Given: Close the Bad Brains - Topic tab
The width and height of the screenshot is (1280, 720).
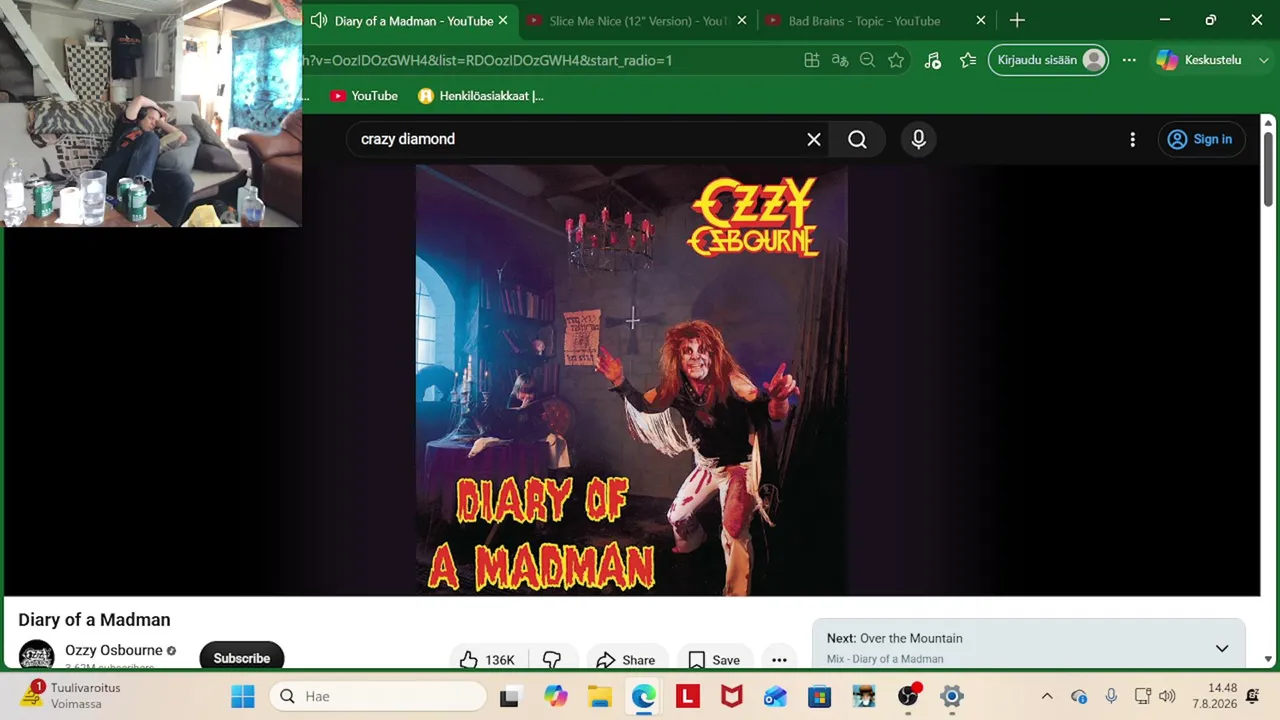Looking at the screenshot, I should click(981, 21).
